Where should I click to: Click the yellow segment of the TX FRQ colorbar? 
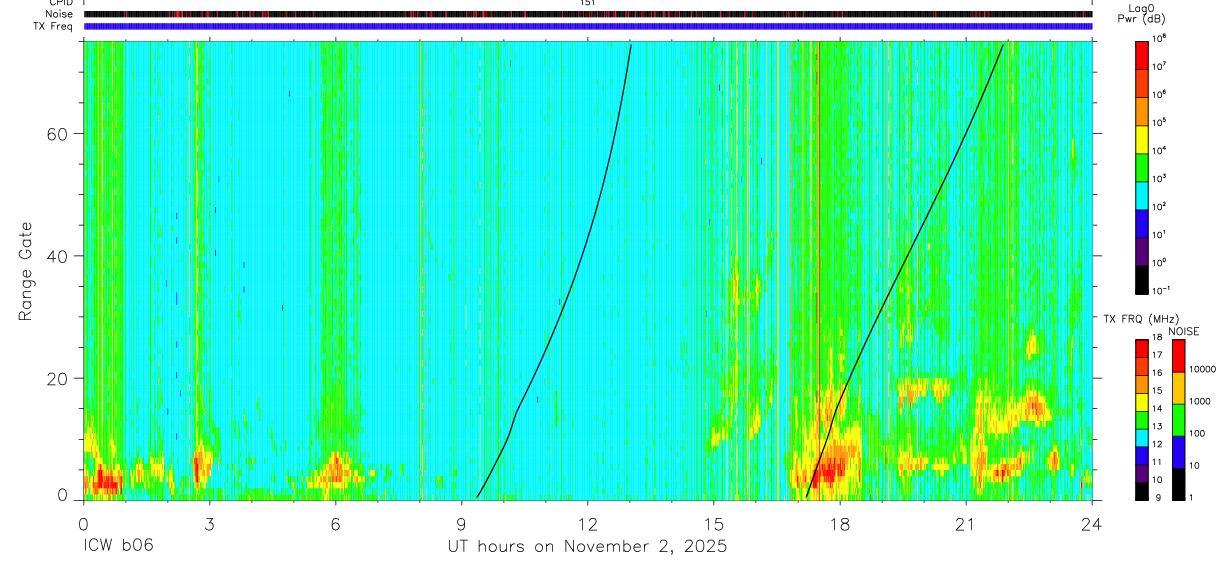tap(1142, 402)
